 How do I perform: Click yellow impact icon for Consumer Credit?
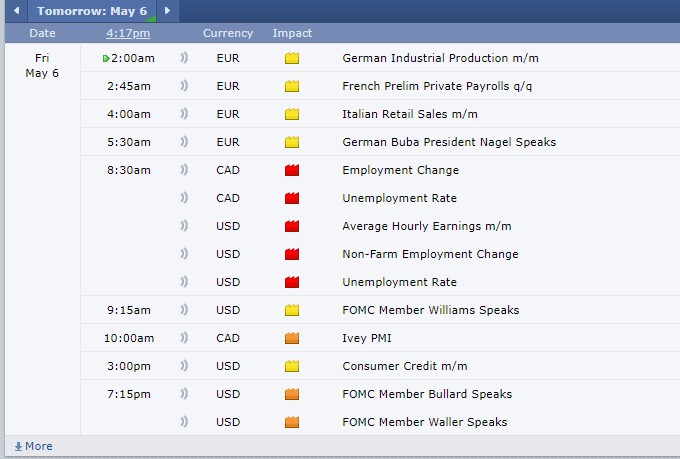pos(292,366)
